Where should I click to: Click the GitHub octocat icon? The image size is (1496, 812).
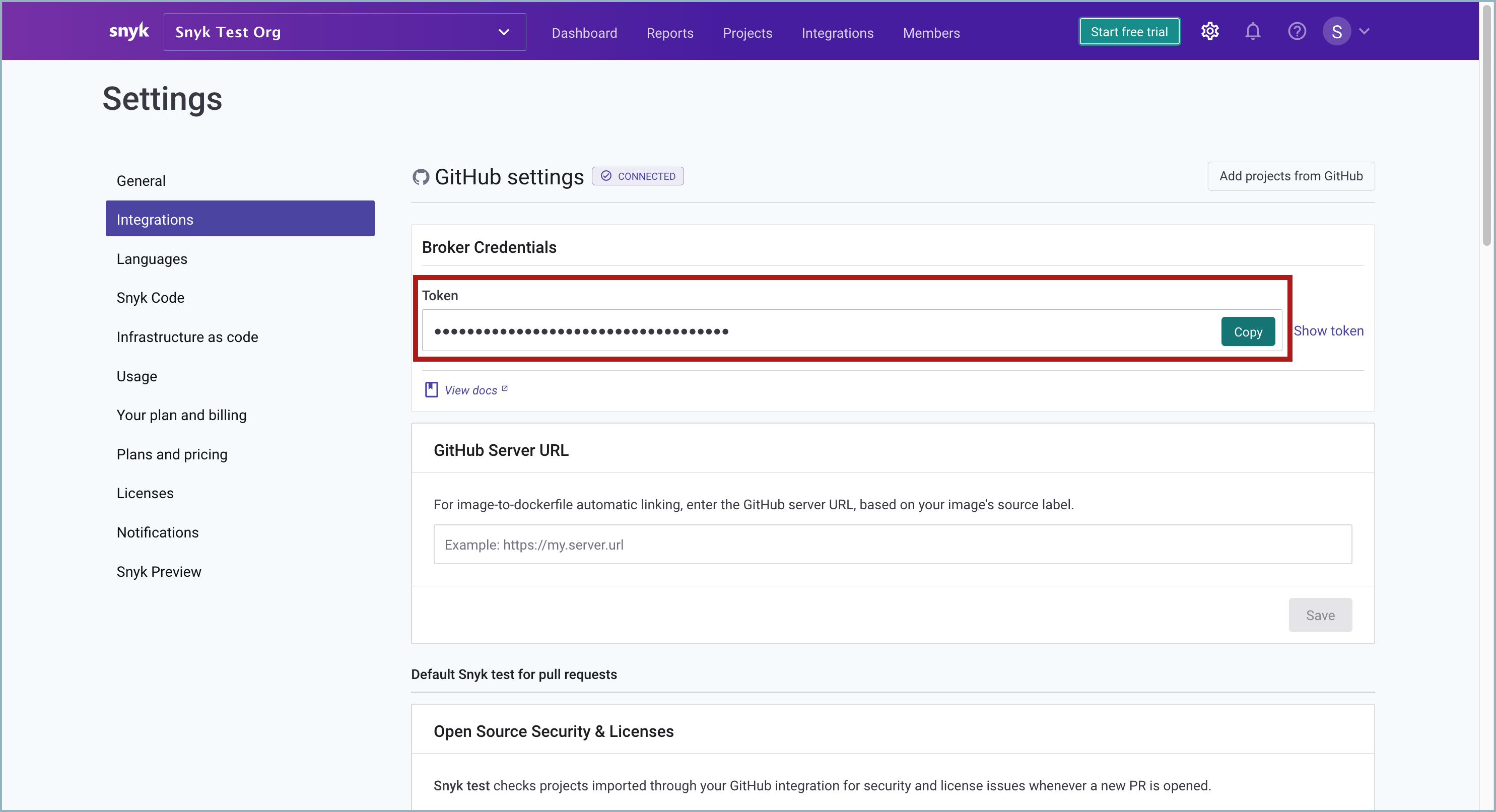421,177
